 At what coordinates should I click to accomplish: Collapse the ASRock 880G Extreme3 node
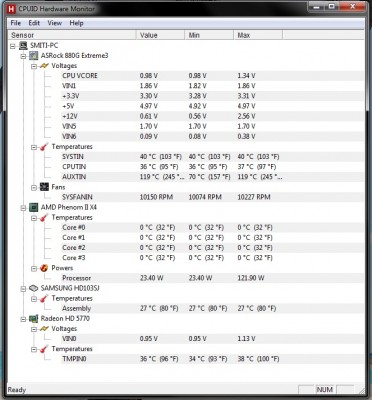pos(23,56)
